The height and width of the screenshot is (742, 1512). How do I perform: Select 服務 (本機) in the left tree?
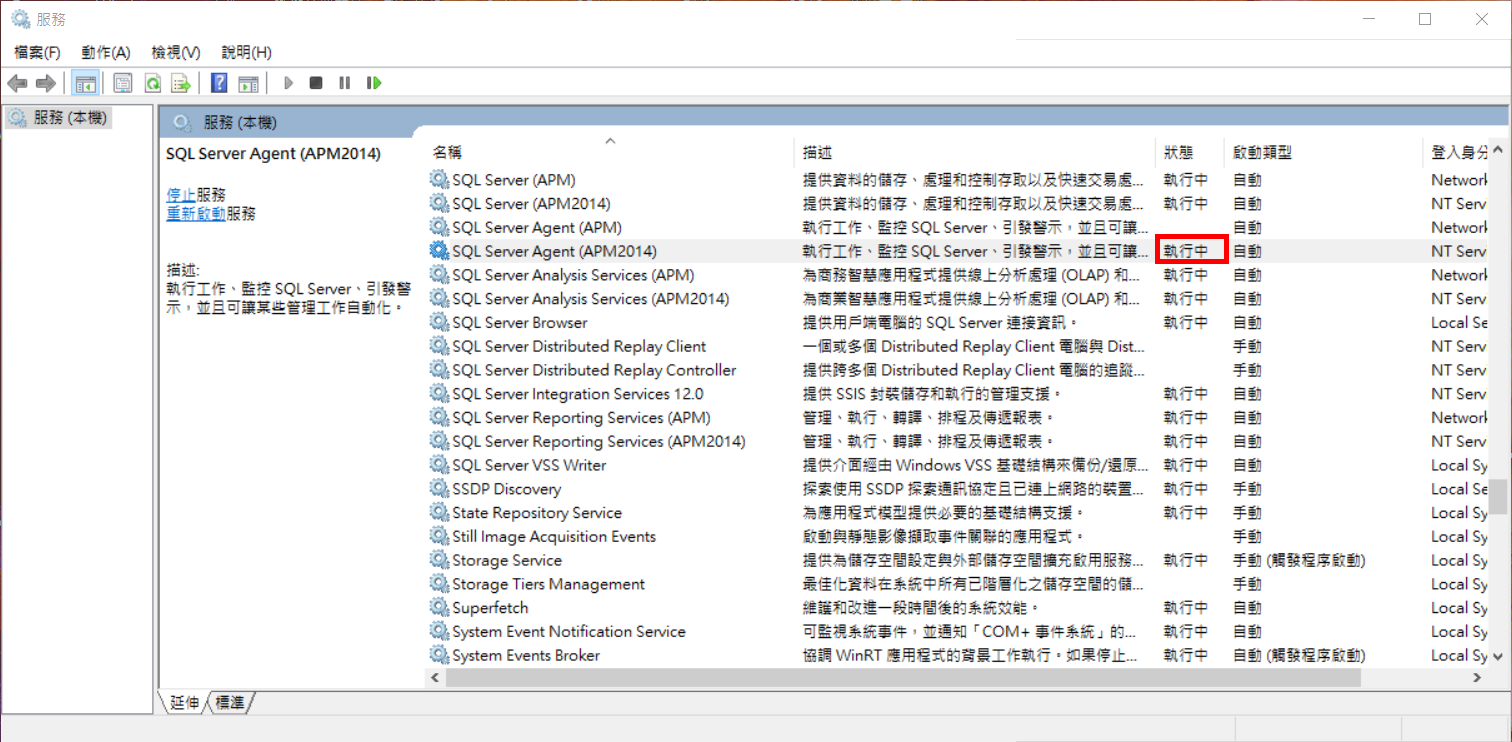tap(58, 118)
